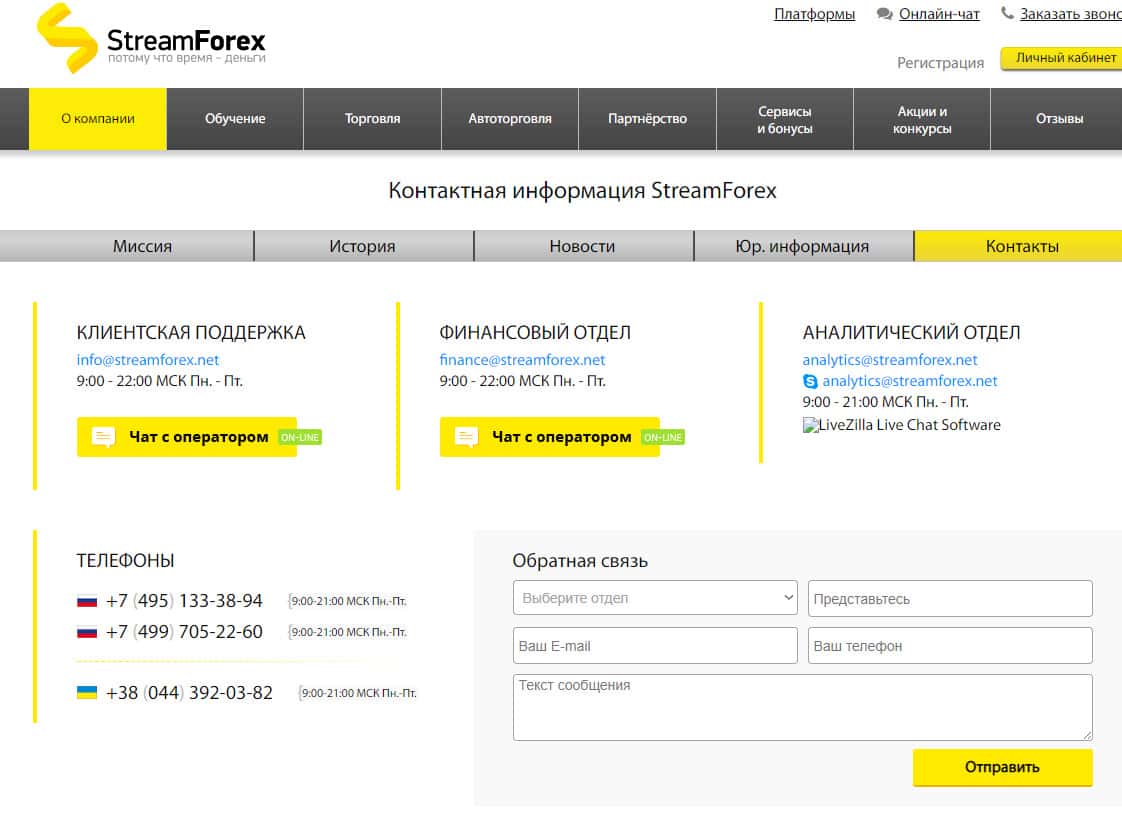
Task: Click the phone handset icon near Заказать звонок
Action: (x=1007, y=13)
